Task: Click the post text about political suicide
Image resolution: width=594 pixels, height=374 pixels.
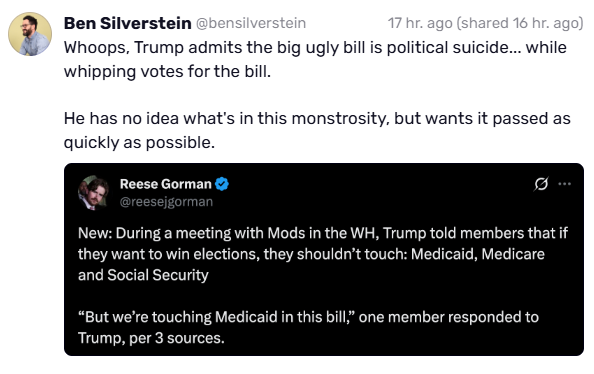Action: click(315, 59)
